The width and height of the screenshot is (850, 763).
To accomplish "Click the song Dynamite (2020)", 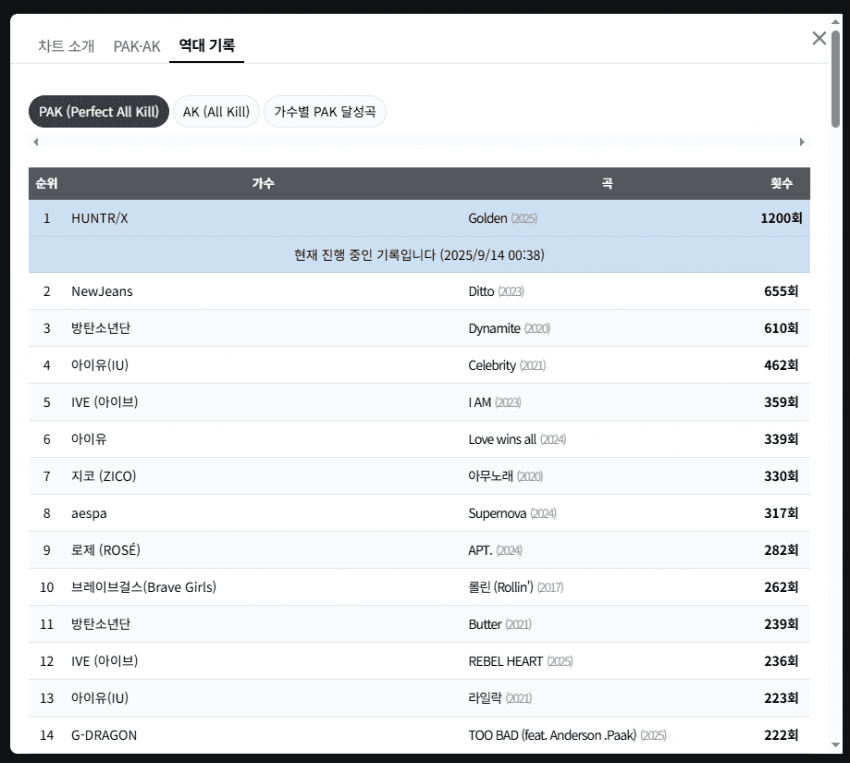I will tap(509, 328).
